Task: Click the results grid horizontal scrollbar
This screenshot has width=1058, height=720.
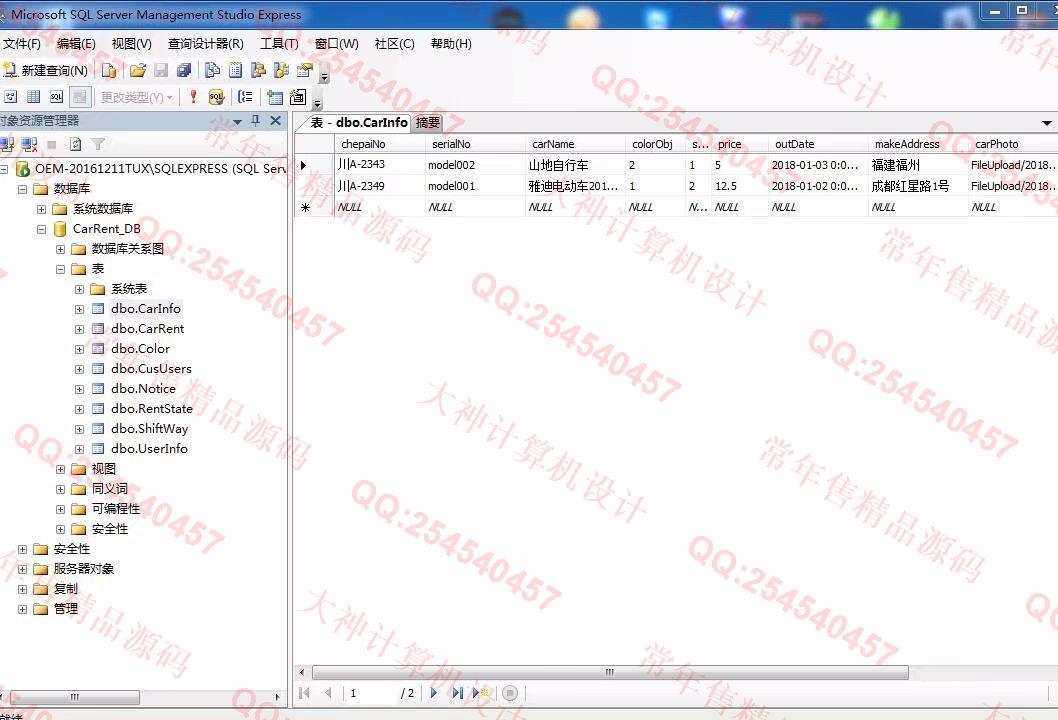Action: tap(610, 673)
